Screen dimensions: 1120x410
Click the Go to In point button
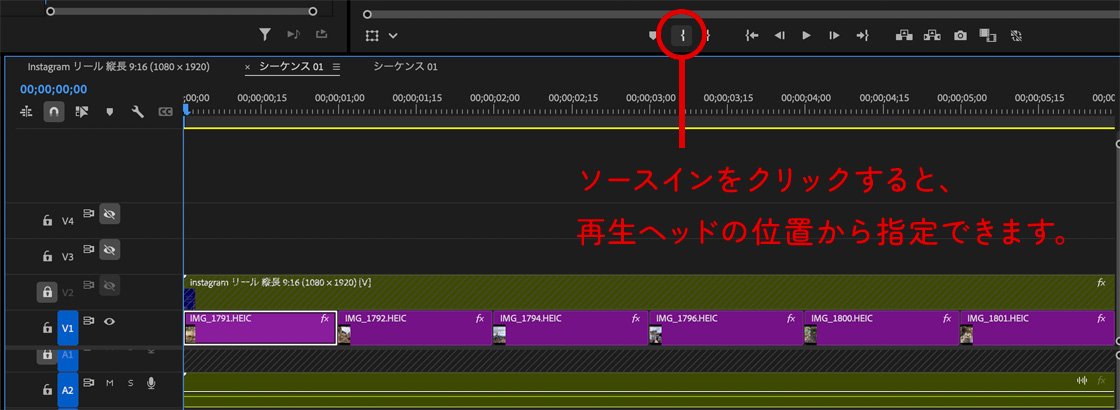(x=752, y=35)
